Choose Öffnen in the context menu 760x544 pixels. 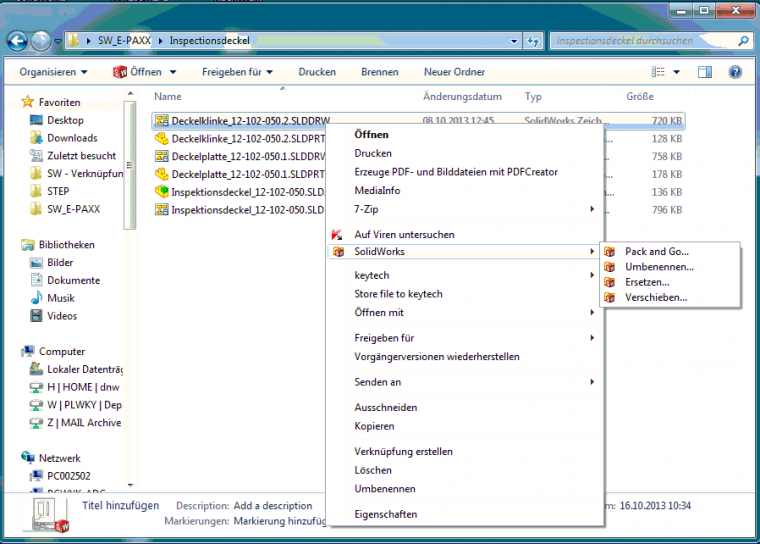point(371,134)
